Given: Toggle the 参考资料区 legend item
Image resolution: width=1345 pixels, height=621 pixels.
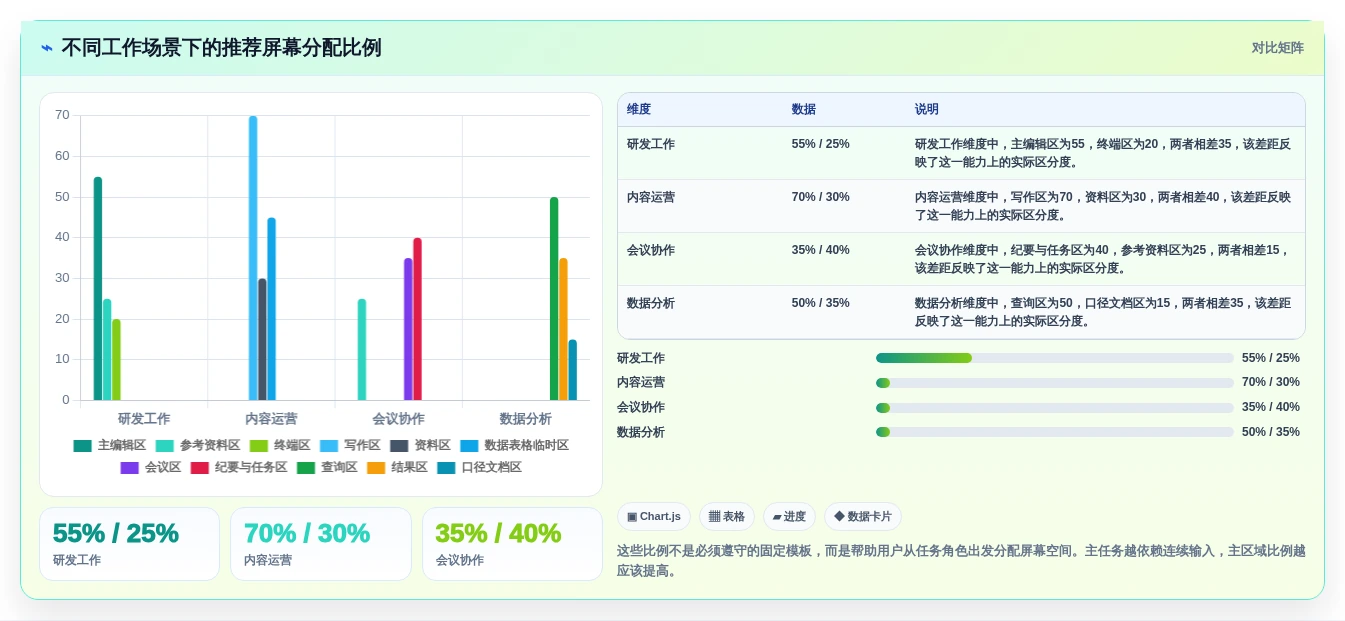Looking at the screenshot, I should (198, 445).
